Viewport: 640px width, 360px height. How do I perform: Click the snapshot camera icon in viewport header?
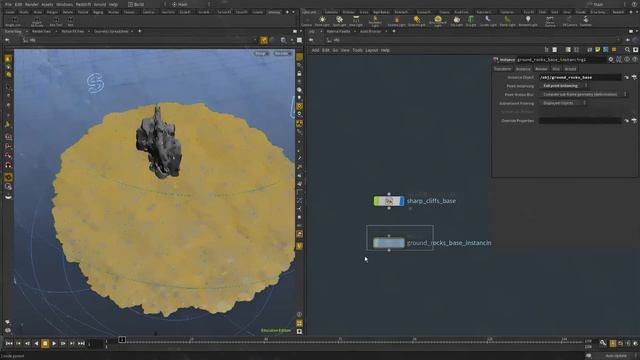click(x=283, y=40)
